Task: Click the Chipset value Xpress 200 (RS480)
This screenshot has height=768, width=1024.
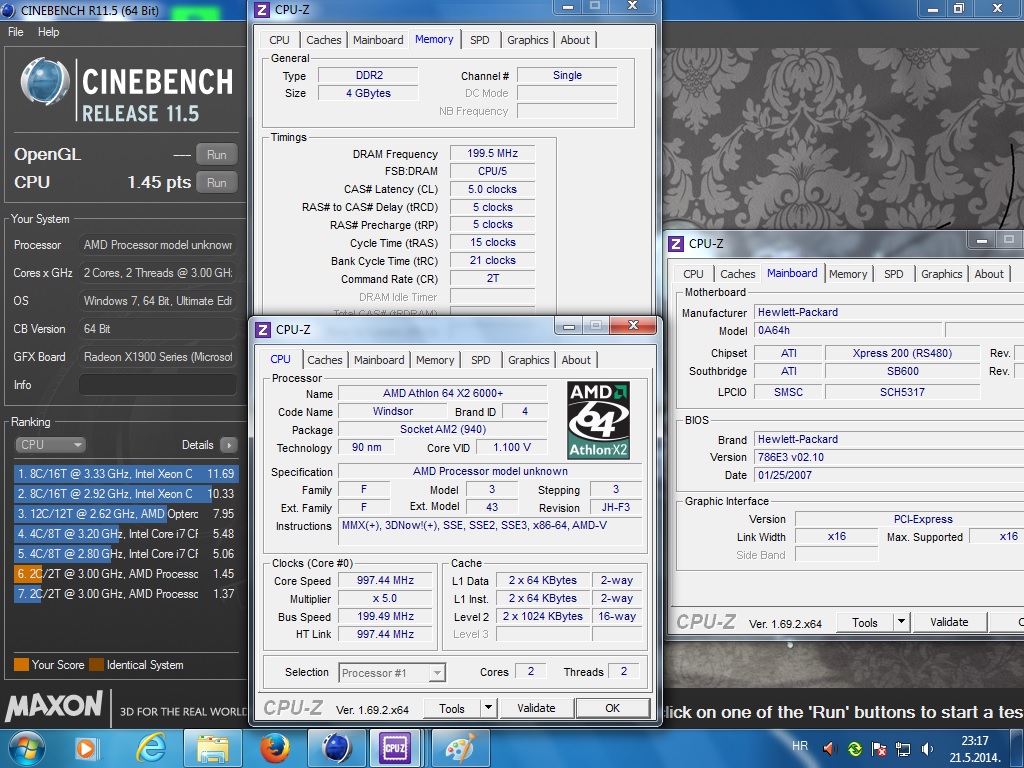Action: (902, 353)
